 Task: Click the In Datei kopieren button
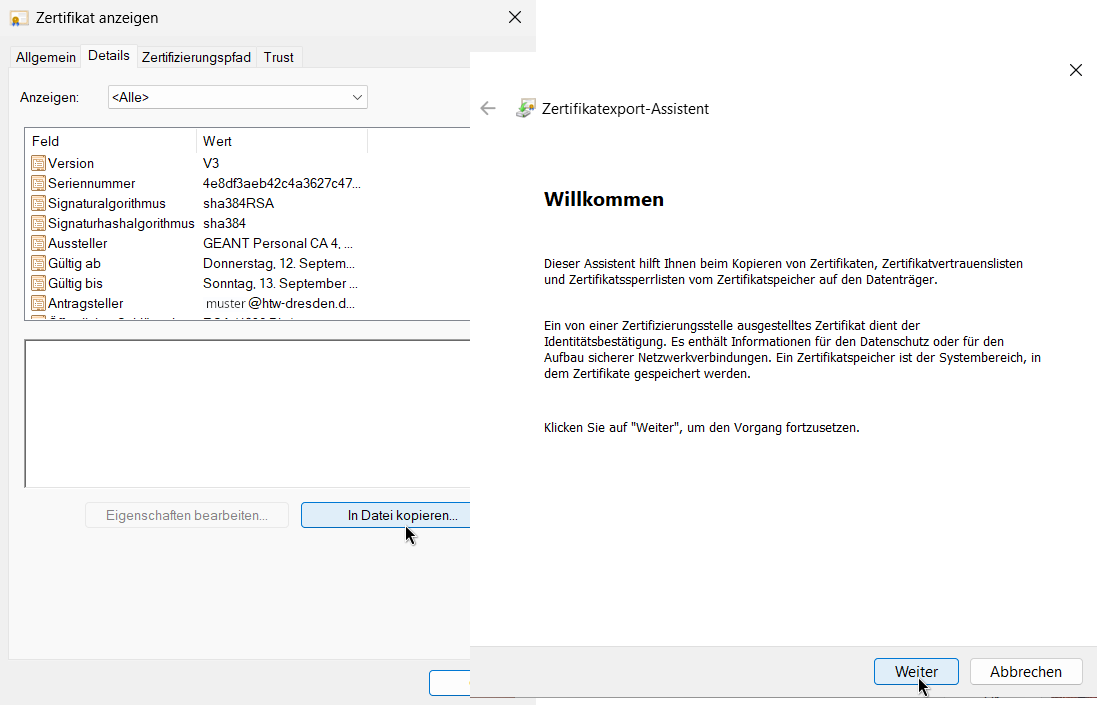[x=386, y=515]
